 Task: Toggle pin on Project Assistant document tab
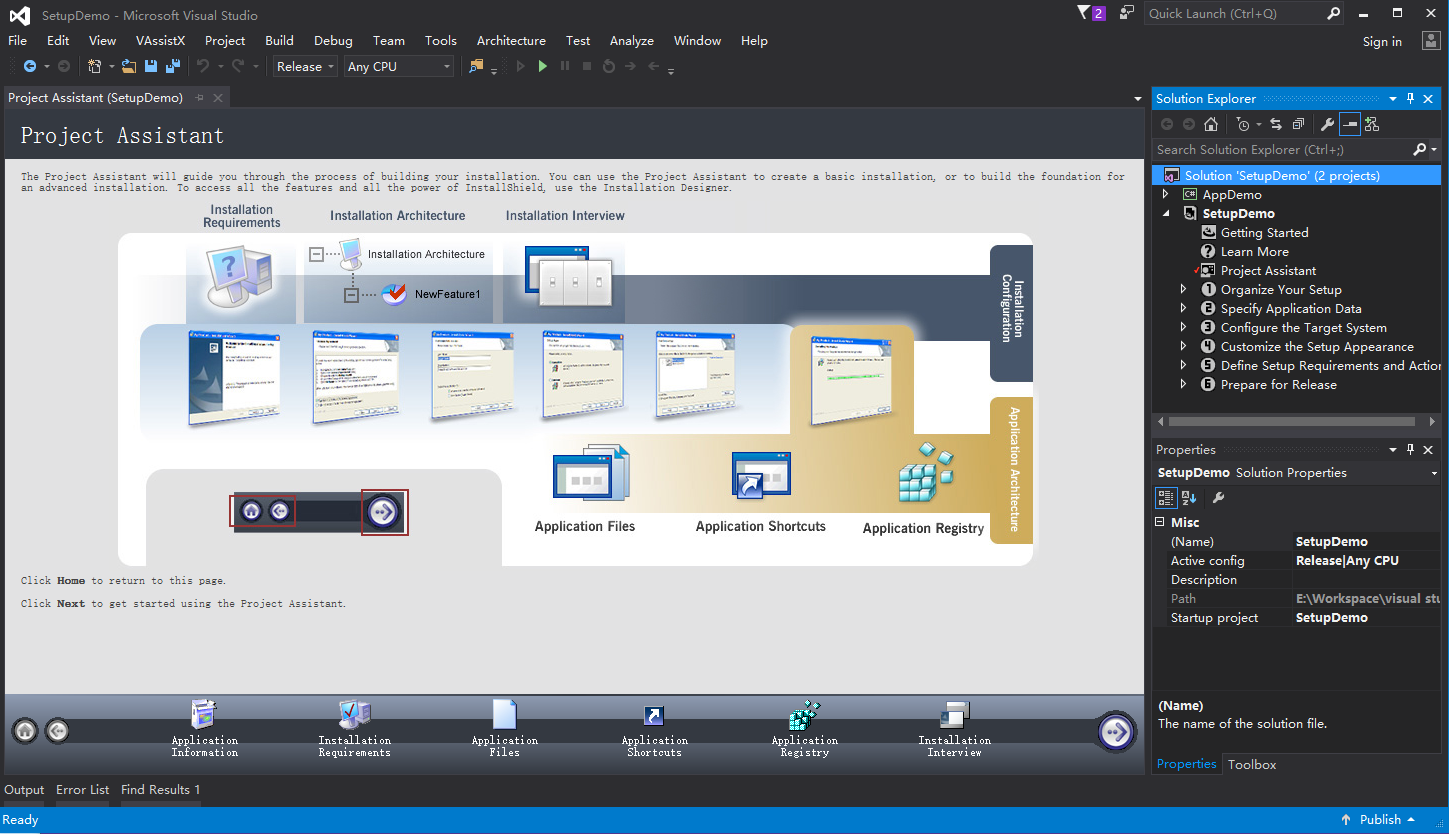click(x=199, y=97)
